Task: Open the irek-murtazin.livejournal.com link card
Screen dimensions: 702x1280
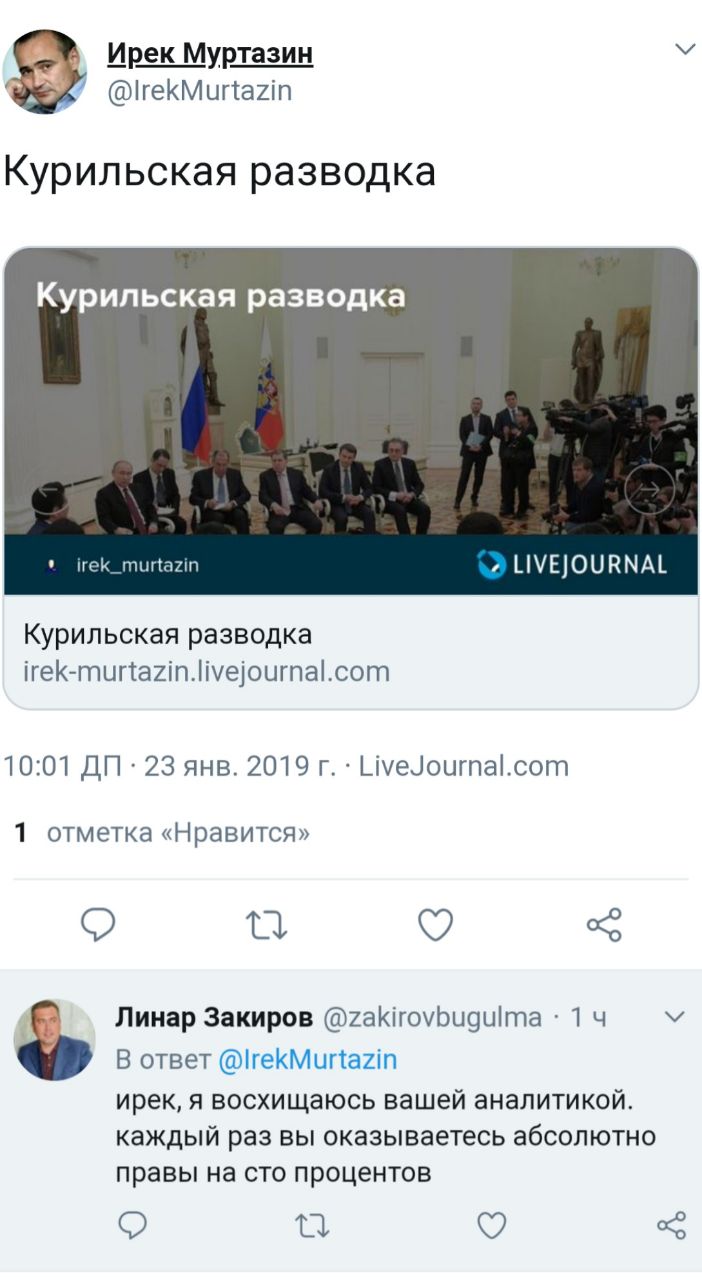Action: (x=350, y=652)
